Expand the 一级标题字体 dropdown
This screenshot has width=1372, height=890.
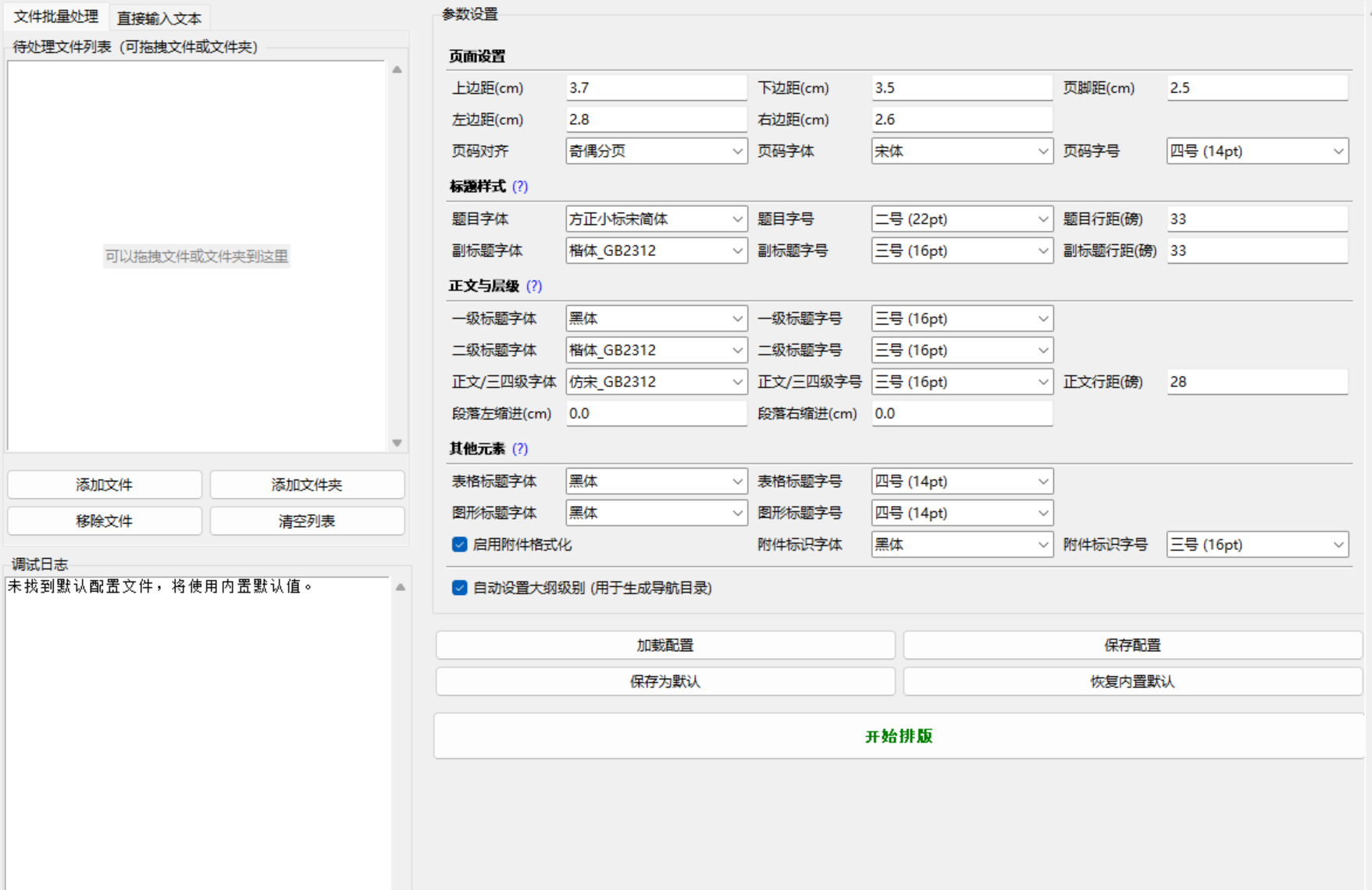[x=656, y=318]
